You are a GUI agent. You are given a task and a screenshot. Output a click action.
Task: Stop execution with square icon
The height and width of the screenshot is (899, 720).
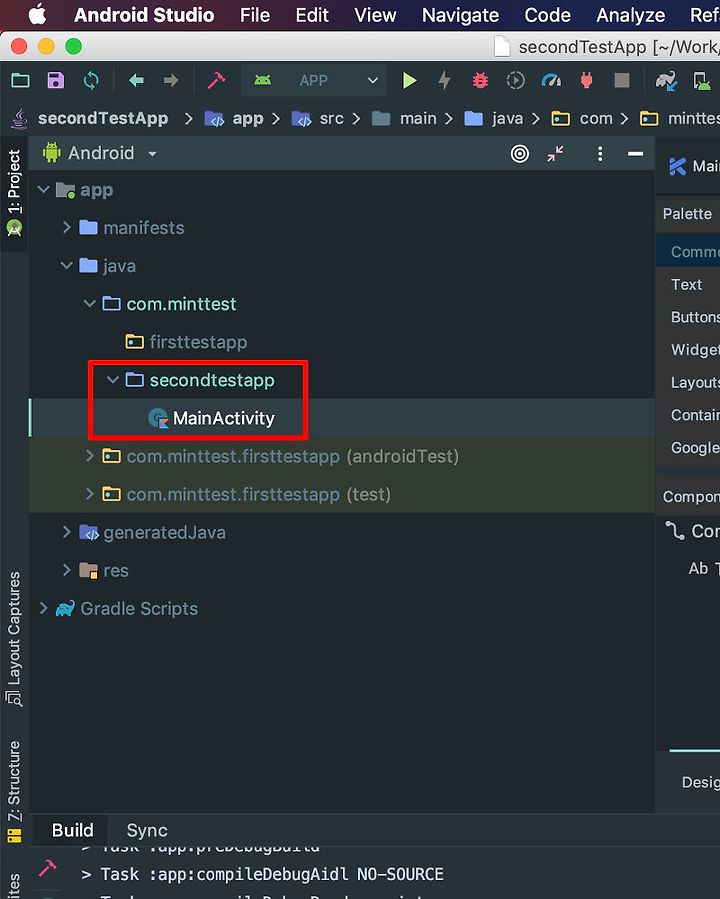pos(621,80)
